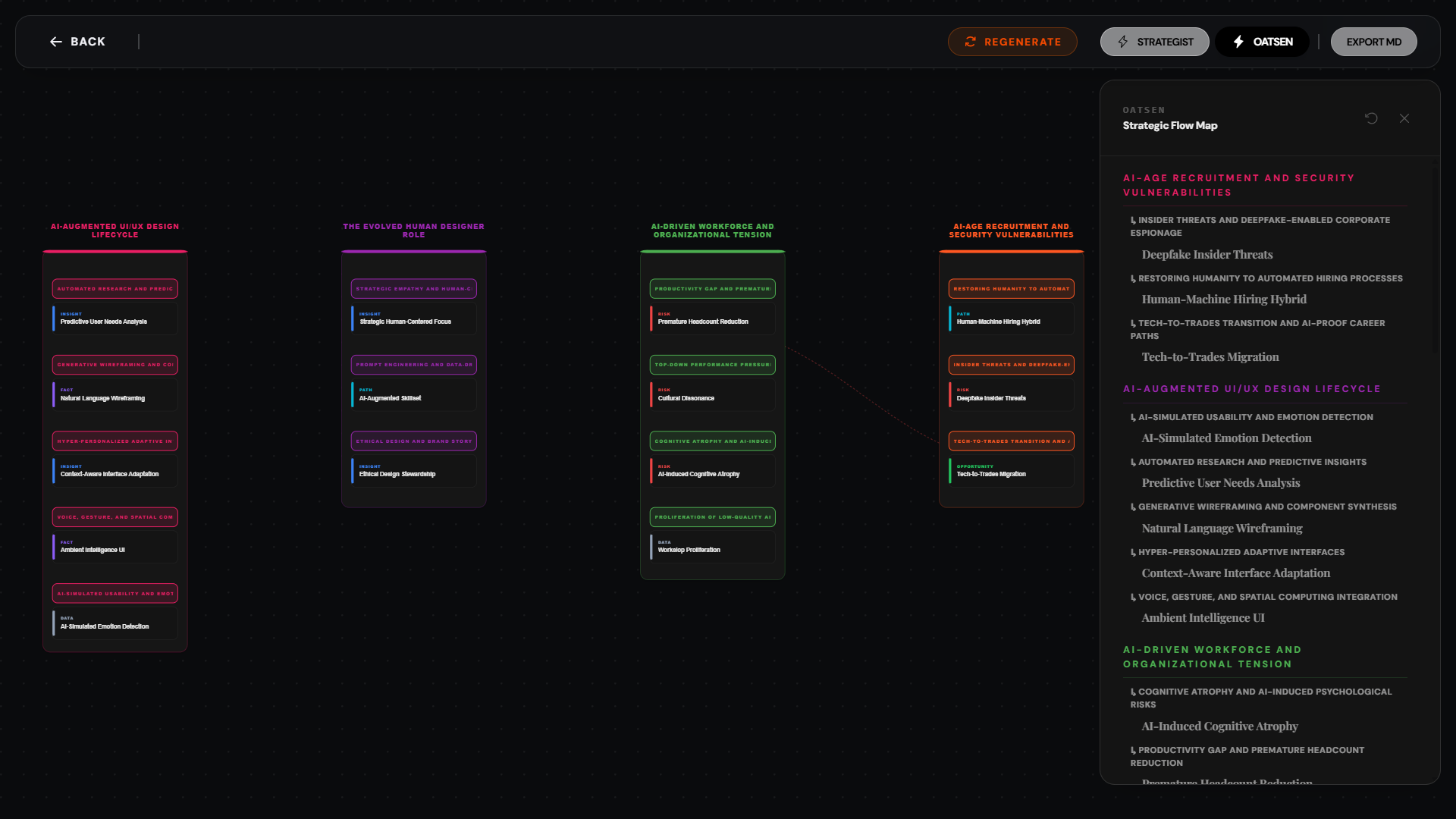Toggle the Proliferation of Low-Quality AI header
Viewport: 1456px width, 819px height.
[711, 517]
